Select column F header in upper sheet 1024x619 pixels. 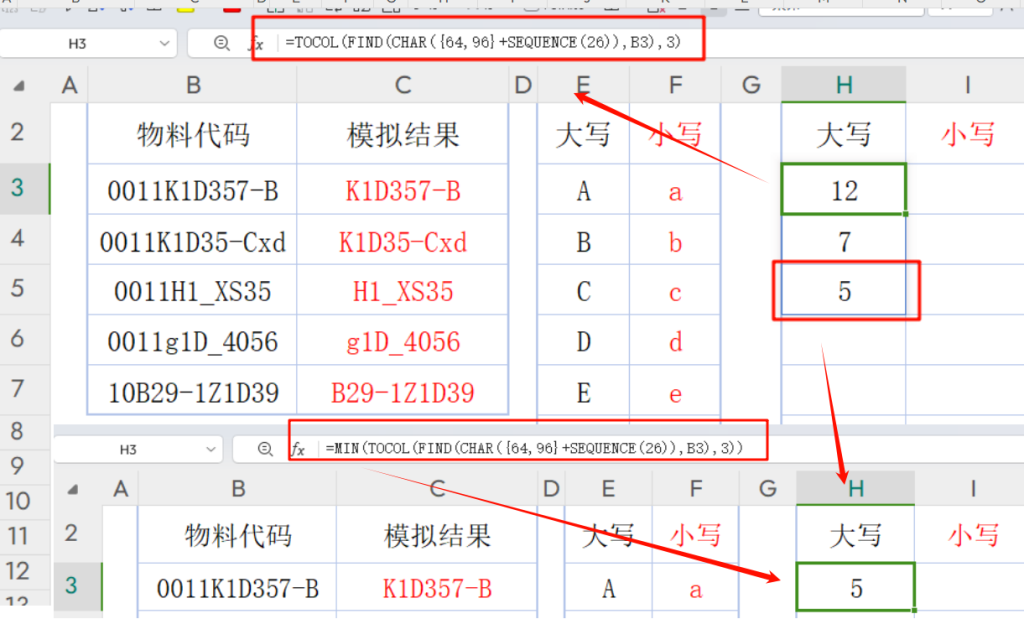click(x=675, y=85)
